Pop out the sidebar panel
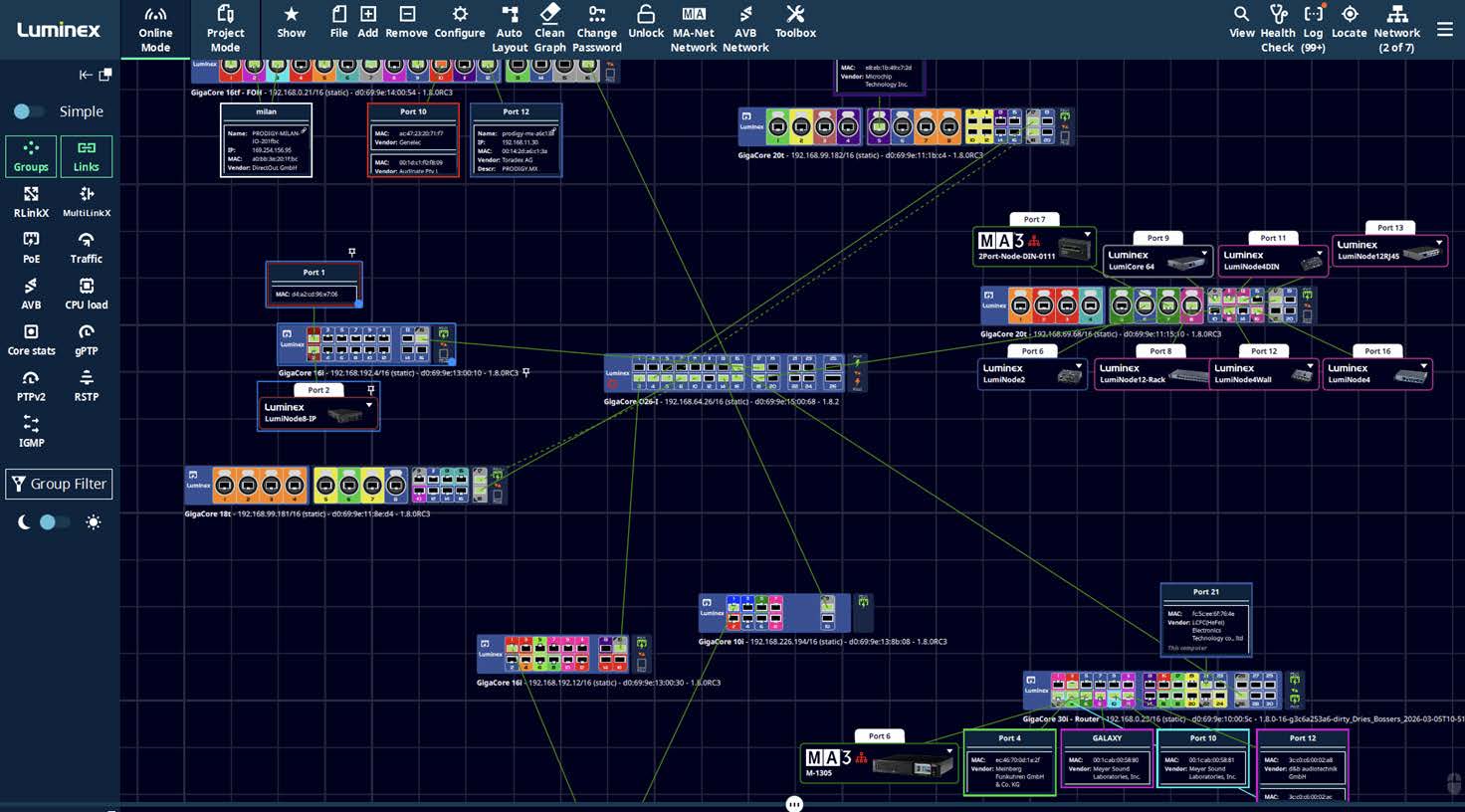This screenshot has height=812, width=1465. click(x=105, y=75)
